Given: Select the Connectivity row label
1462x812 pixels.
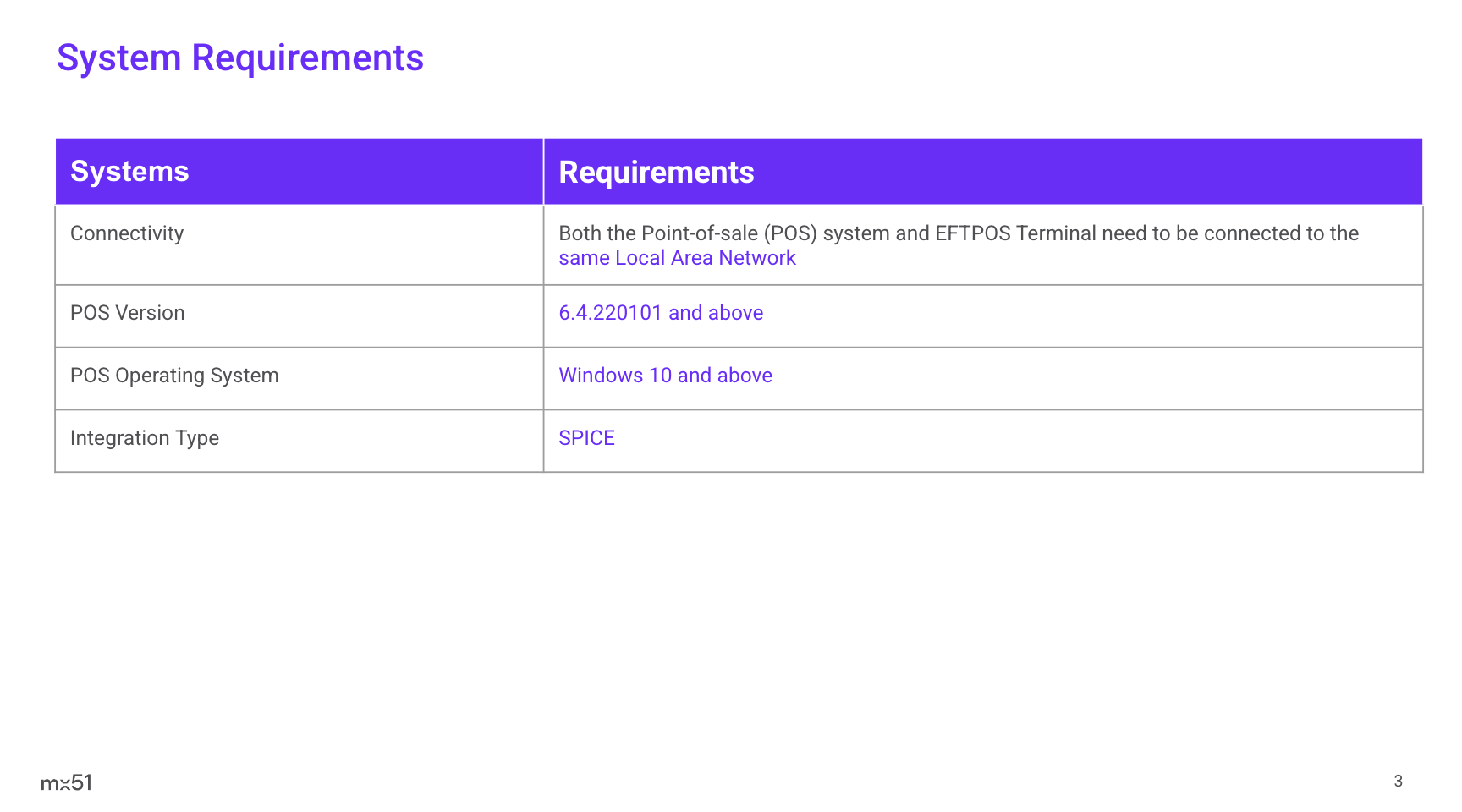Looking at the screenshot, I should (x=127, y=233).
